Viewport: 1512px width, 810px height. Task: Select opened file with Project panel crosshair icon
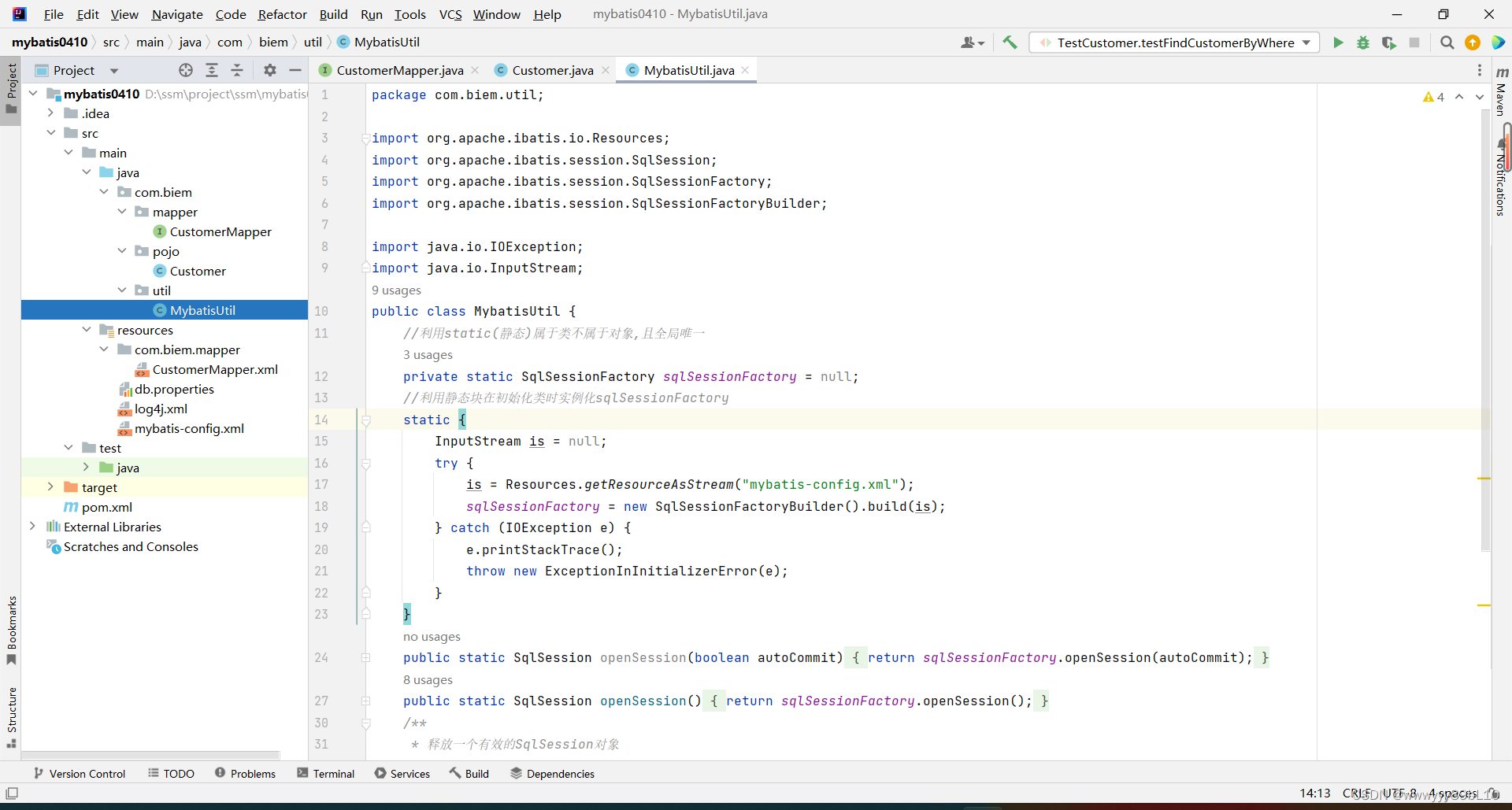[186, 70]
